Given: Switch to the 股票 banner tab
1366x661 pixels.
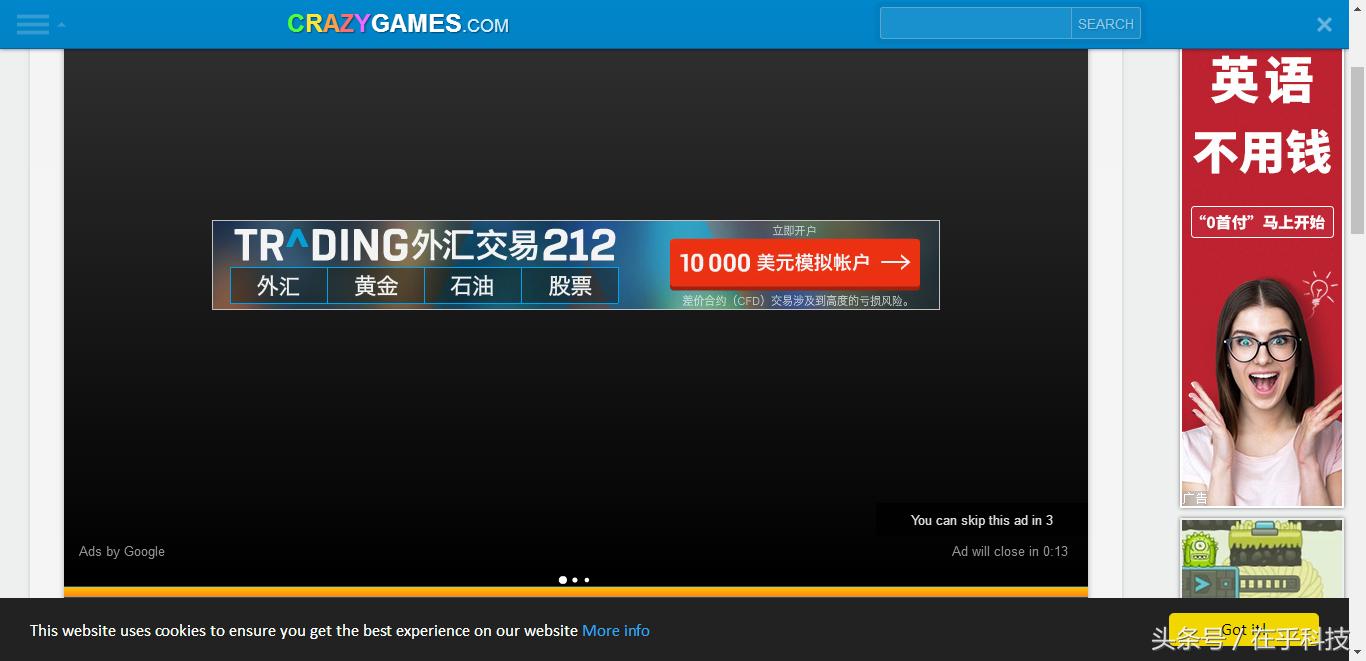Looking at the screenshot, I should [570, 285].
